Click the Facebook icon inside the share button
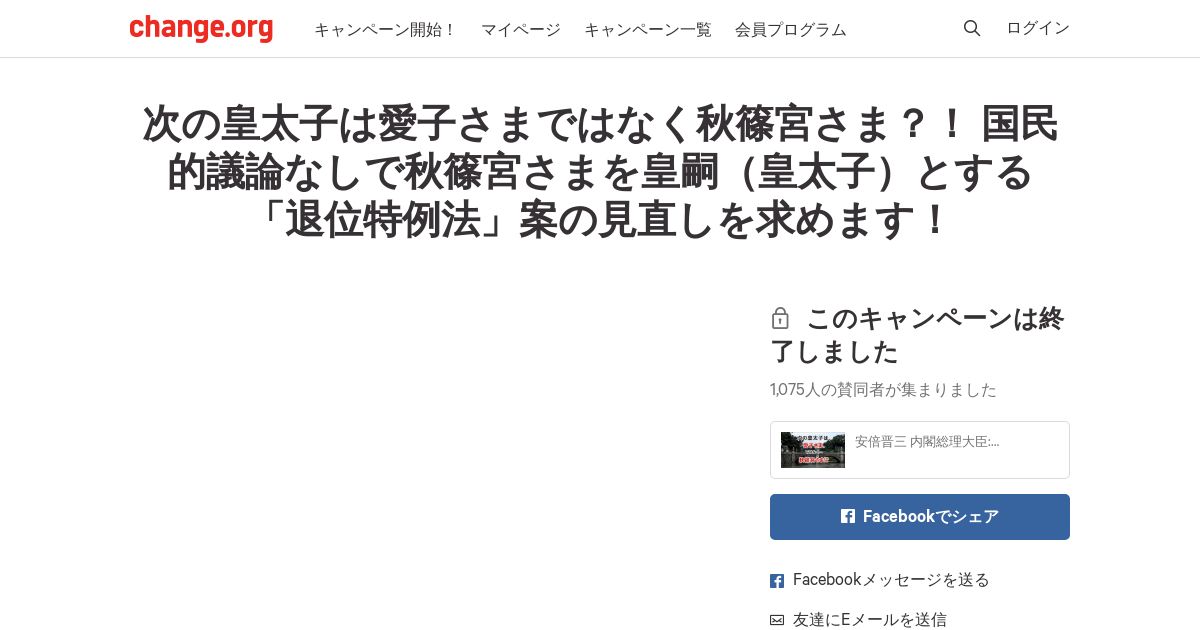Viewport: 1200px width, 630px height. pyautogui.click(x=848, y=516)
